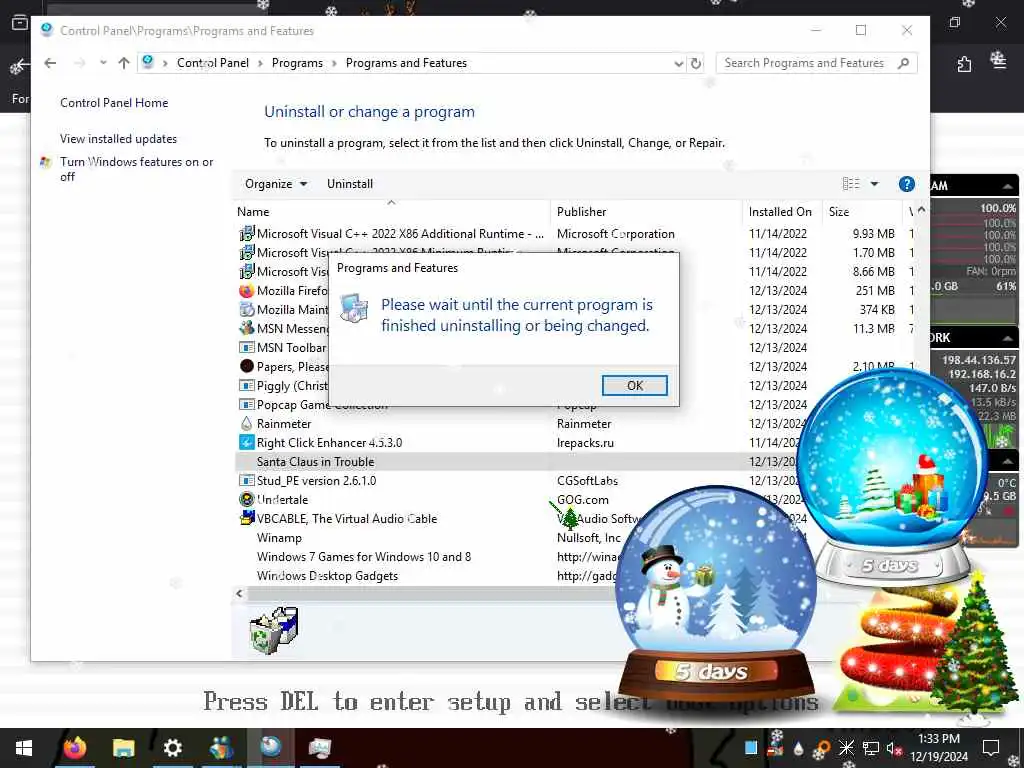
Task: Click the Control Panel icon in address bar
Action: coord(148,62)
